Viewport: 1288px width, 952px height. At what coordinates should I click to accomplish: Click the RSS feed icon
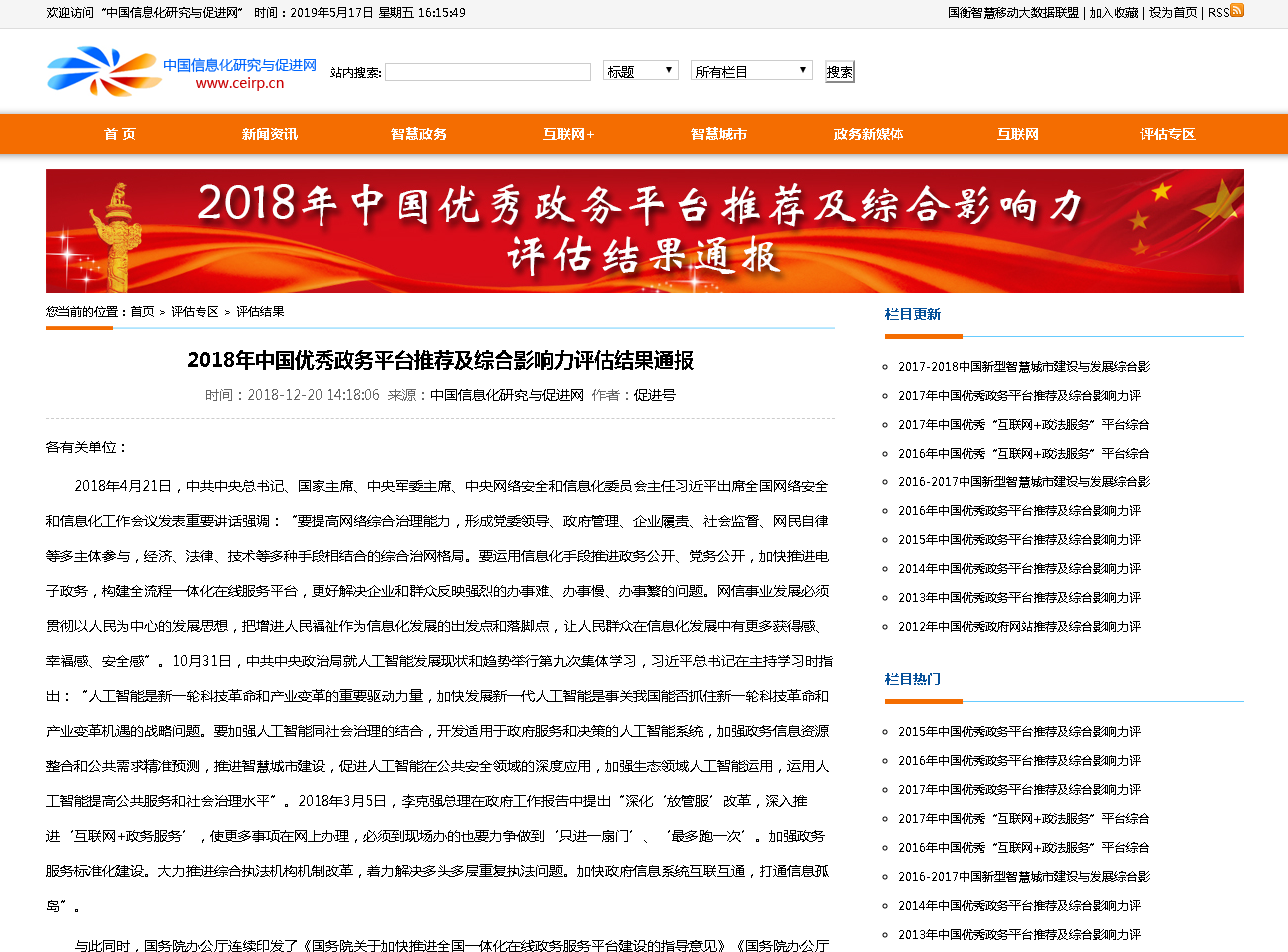coord(1237,11)
